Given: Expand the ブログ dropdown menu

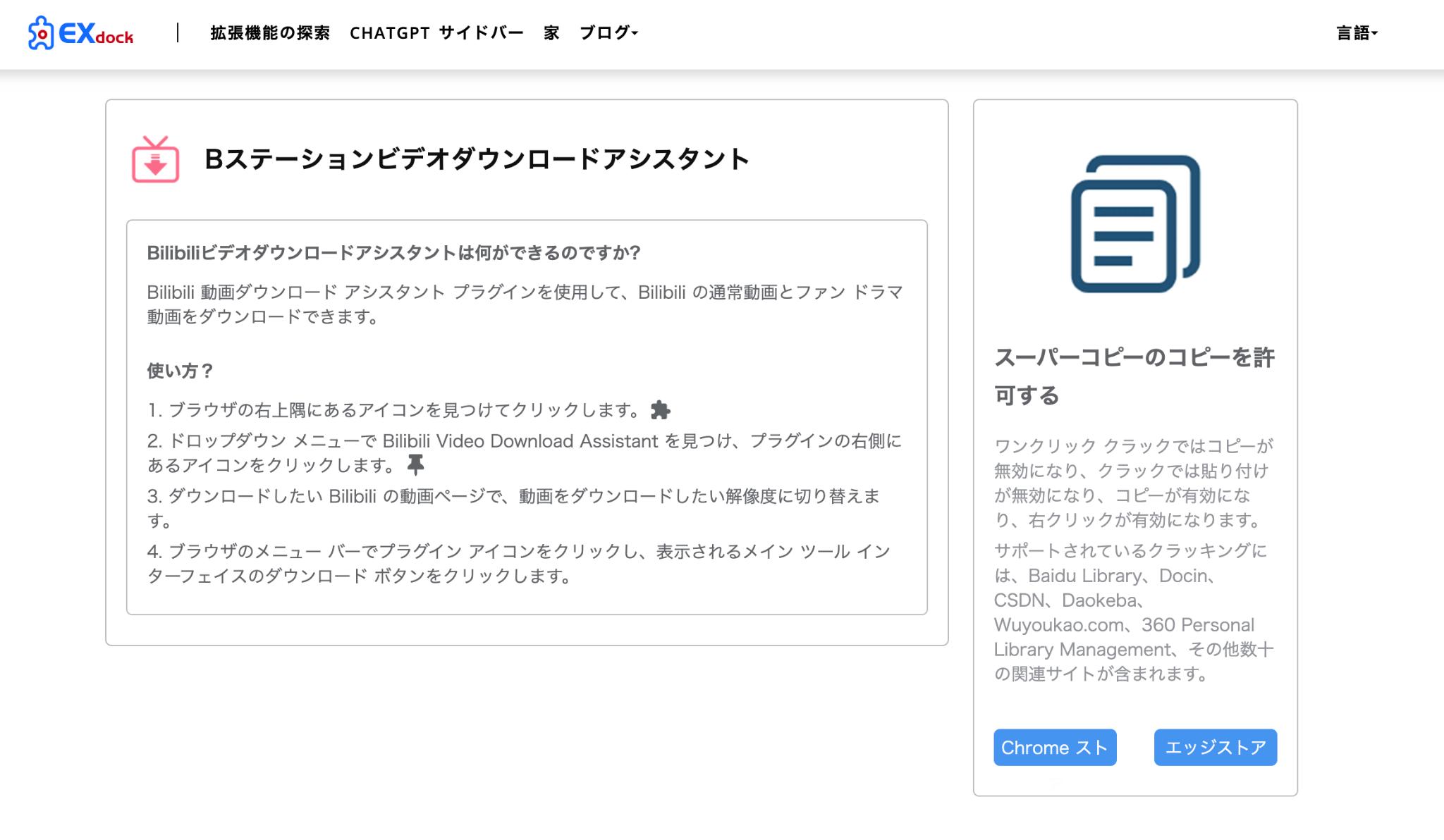Looking at the screenshot, I should coord(608,33).
